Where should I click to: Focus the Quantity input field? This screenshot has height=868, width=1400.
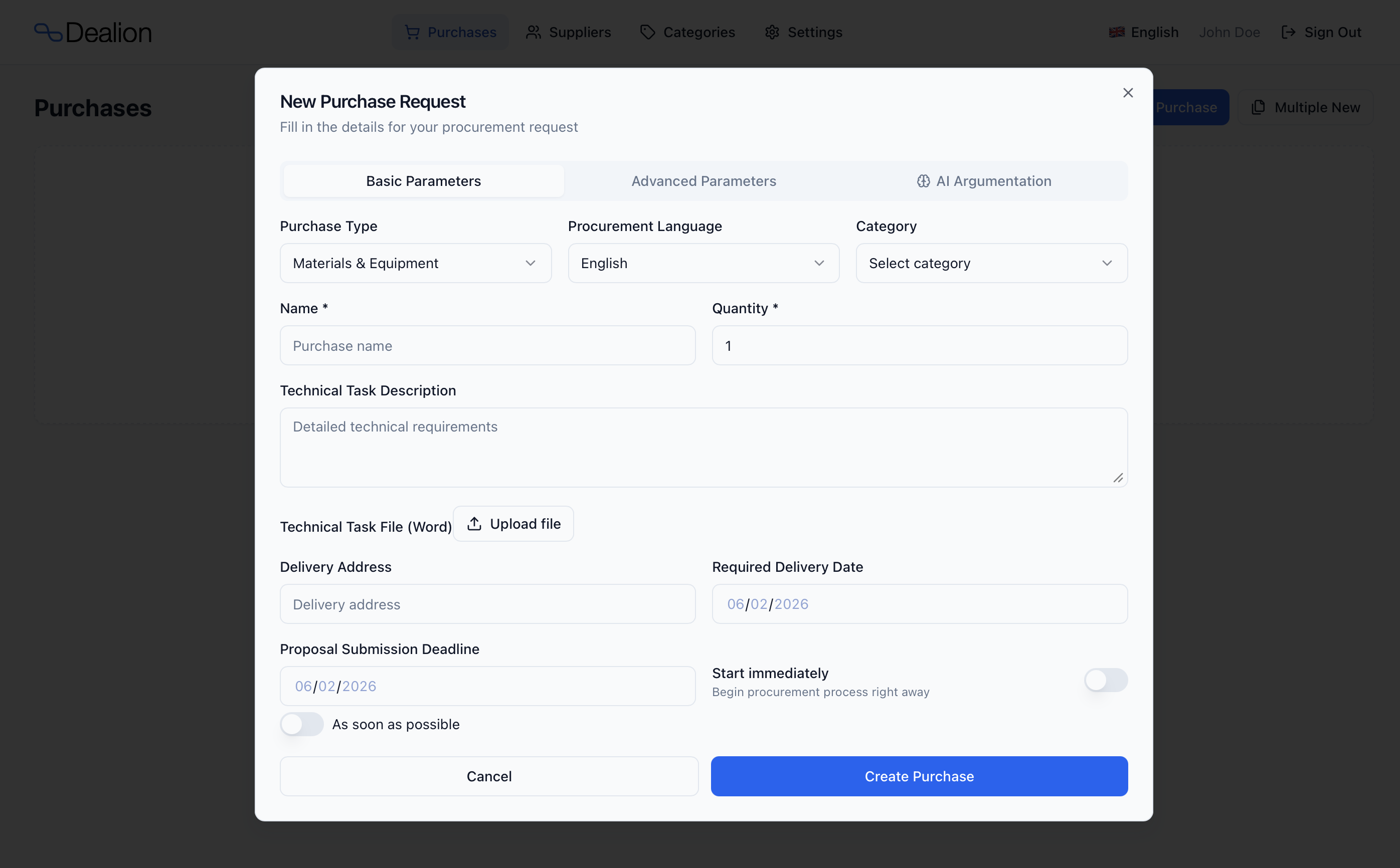[x=919, y=346]
